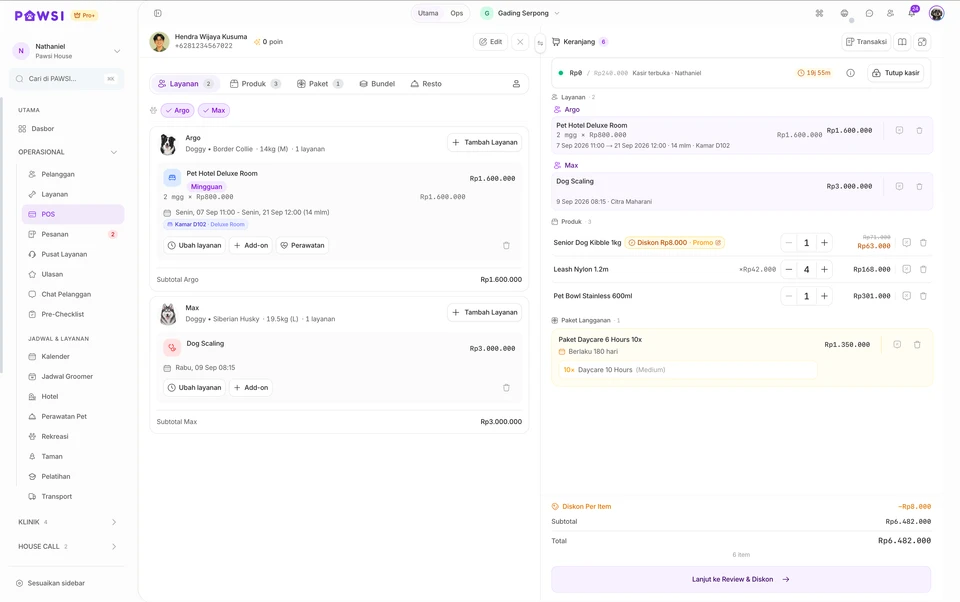Decrease Leash Nylon quantity
The image size is (960, 602).
[x=789, y=269]
